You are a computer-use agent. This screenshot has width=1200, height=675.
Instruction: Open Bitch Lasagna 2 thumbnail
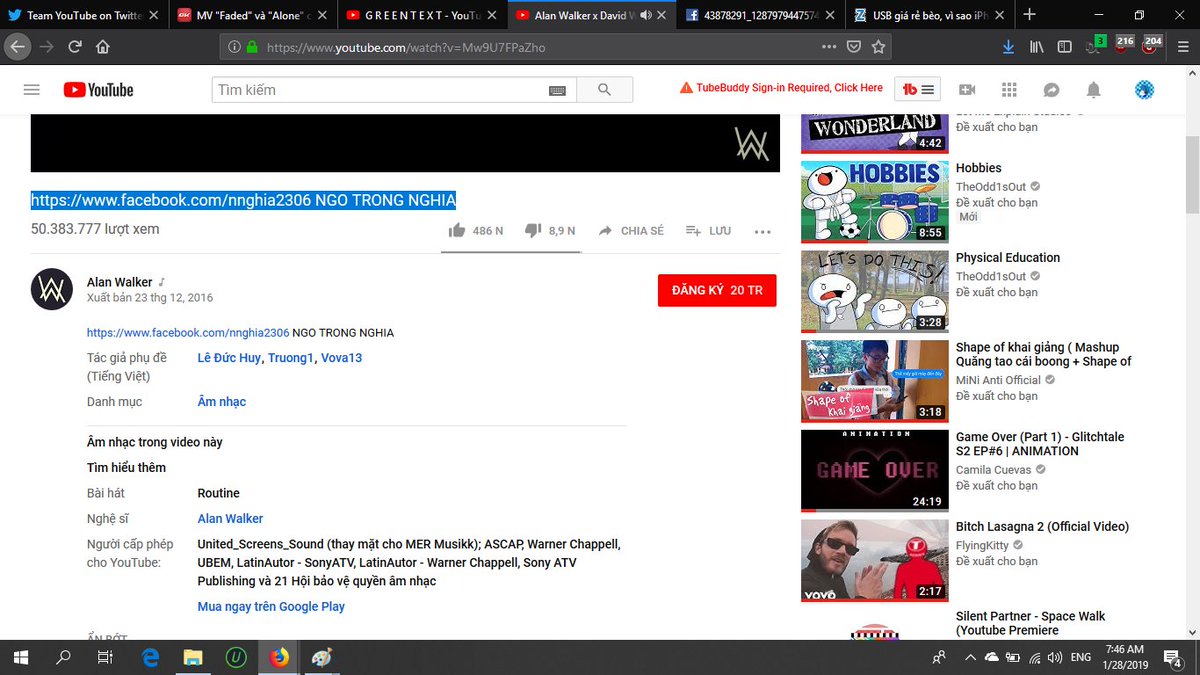pos(874,559)
